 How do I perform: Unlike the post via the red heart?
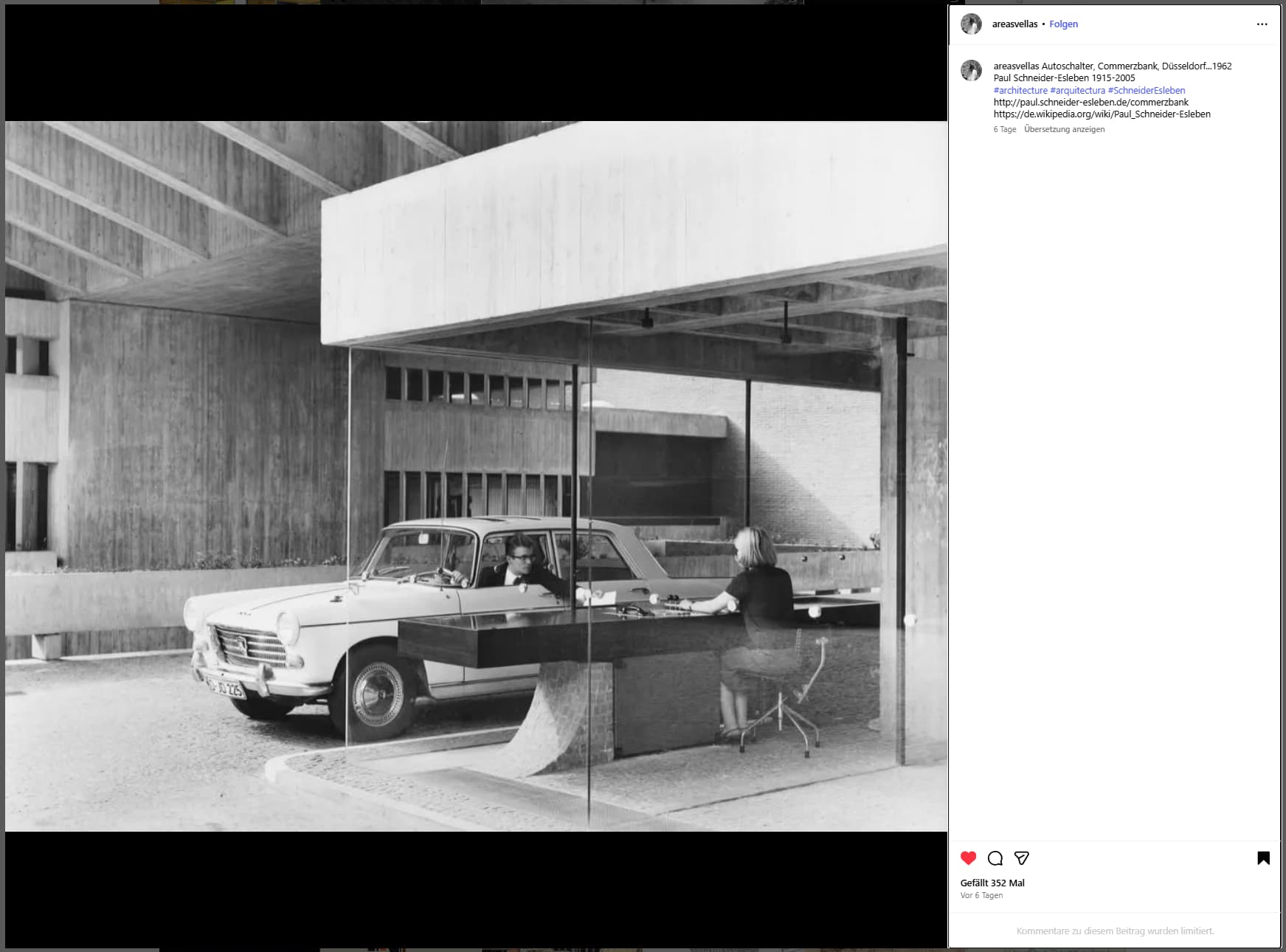968,858
